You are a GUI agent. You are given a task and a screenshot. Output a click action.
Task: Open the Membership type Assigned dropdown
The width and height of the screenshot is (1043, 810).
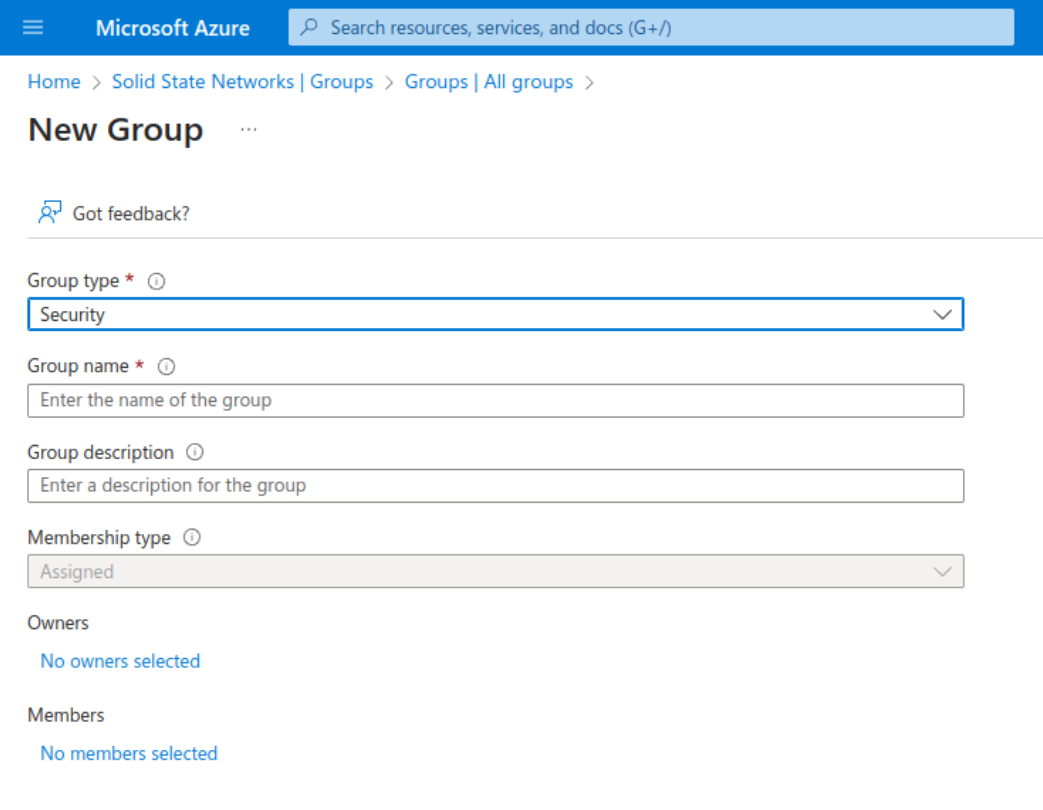[496, 571]
